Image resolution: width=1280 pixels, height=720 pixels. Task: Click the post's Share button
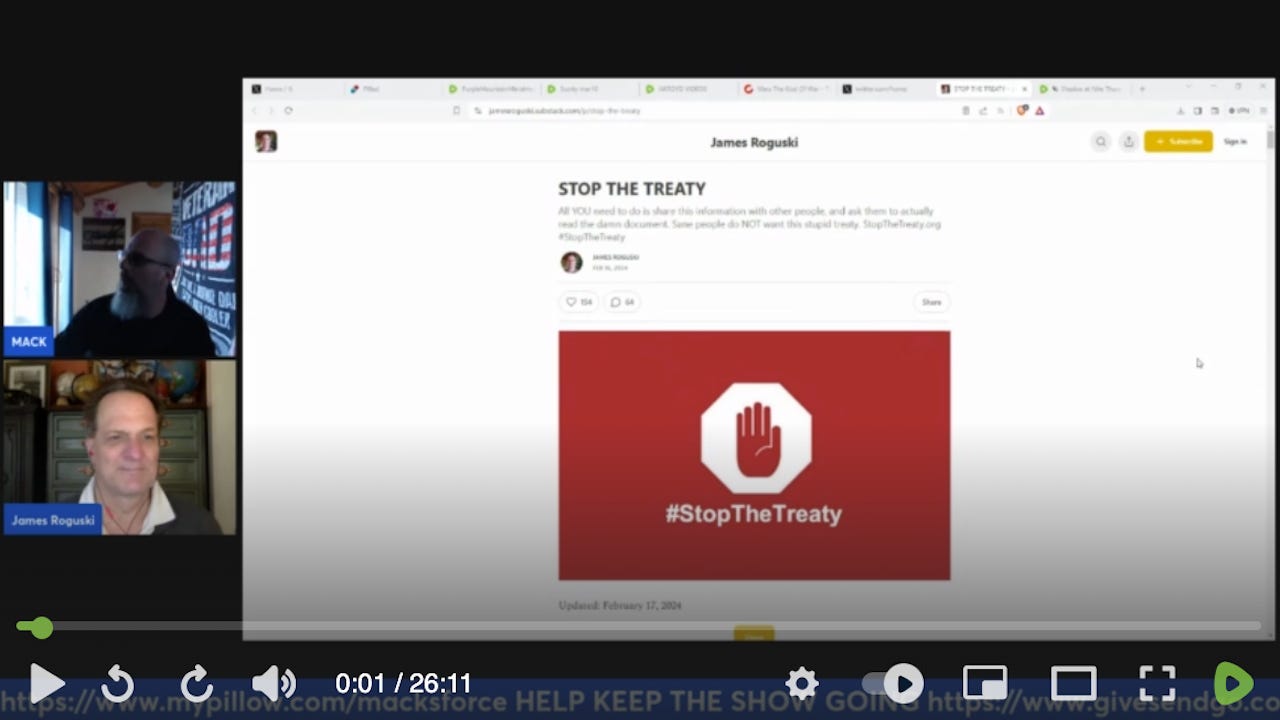931,302
